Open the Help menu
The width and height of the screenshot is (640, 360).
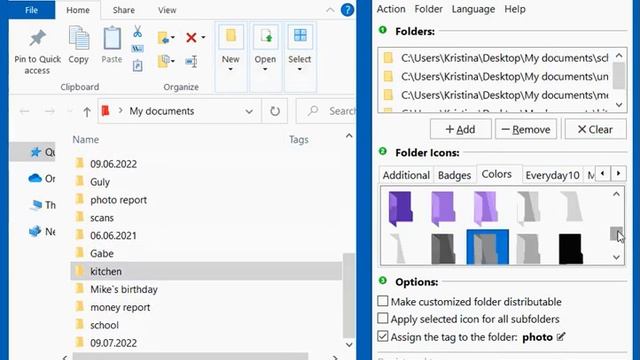[x=515, y=9]
